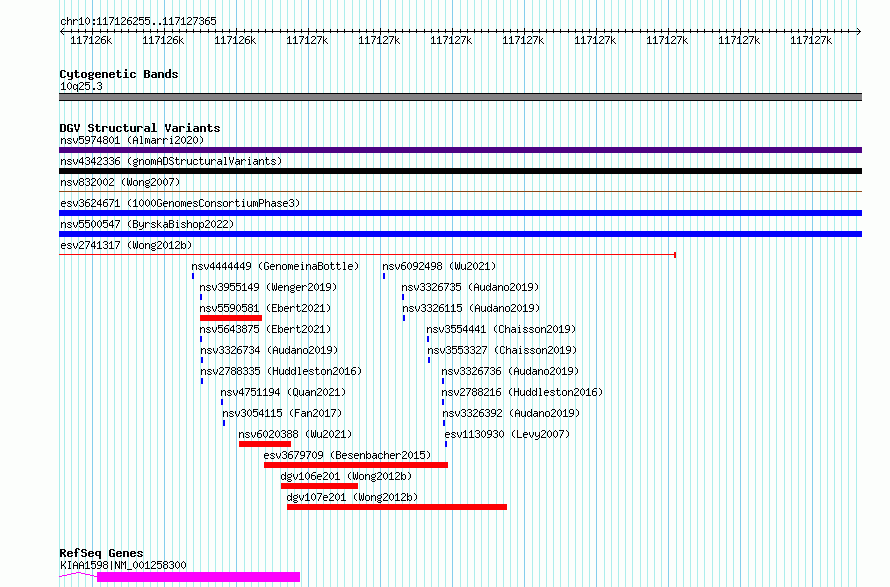Open nsv5500547 (ByrskaBishop2022) label

coord(147,224)
